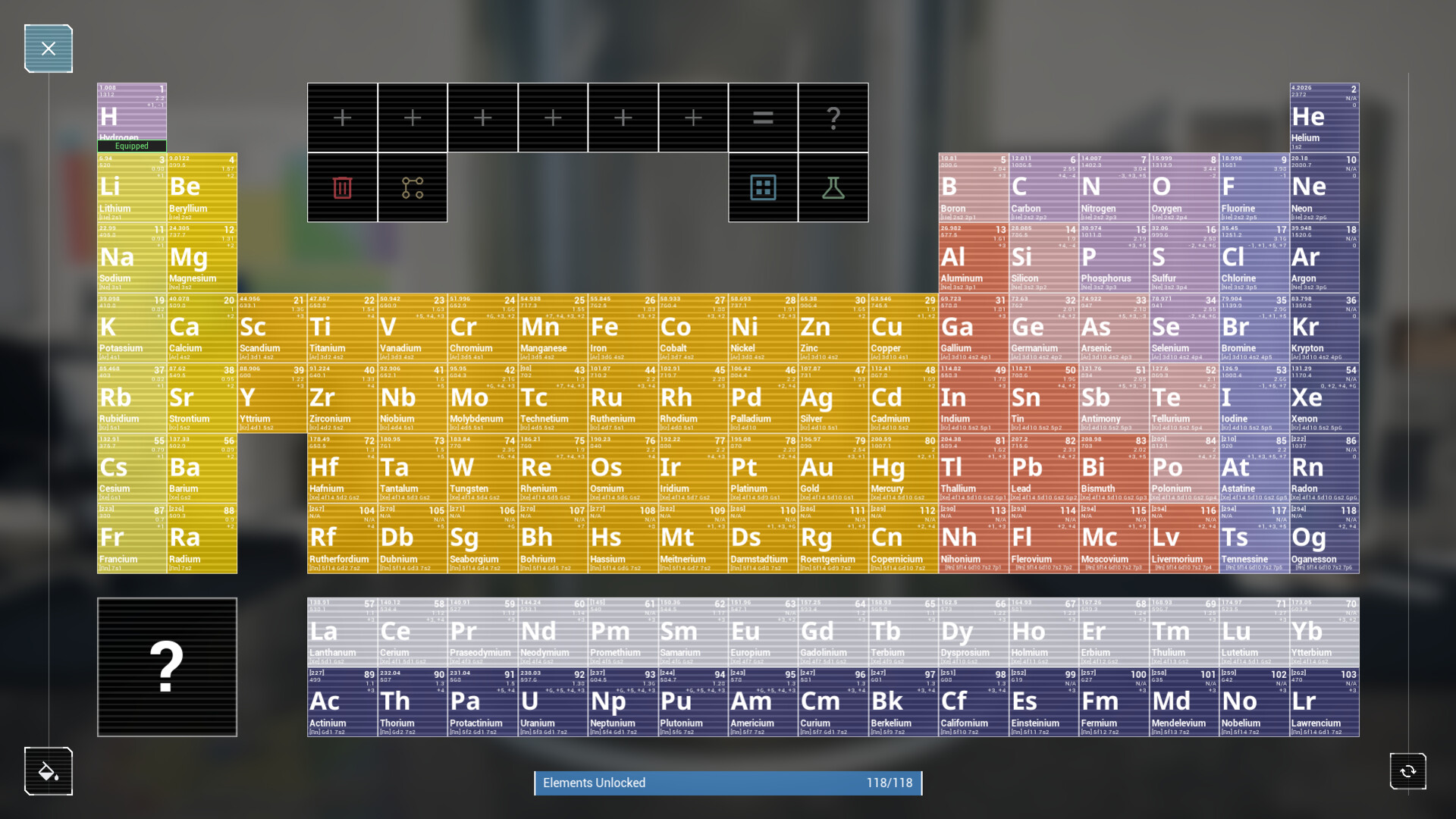Click the Elements Unlocked progress bar
This screenshot has width=1456, height=819.
pos(727,783)
